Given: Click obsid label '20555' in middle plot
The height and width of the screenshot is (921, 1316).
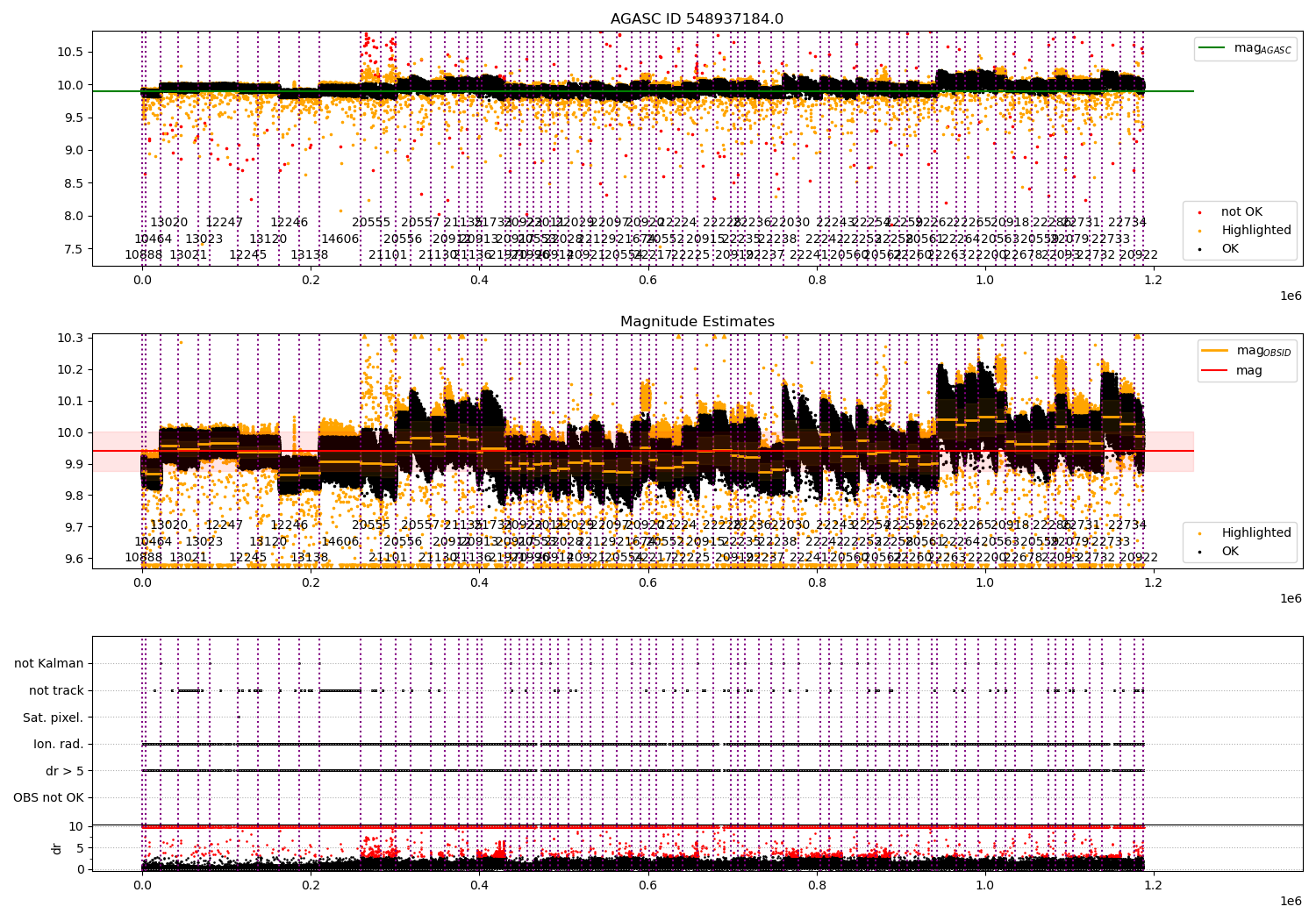Looking at the screenshot, I should (x=370, y=525).
